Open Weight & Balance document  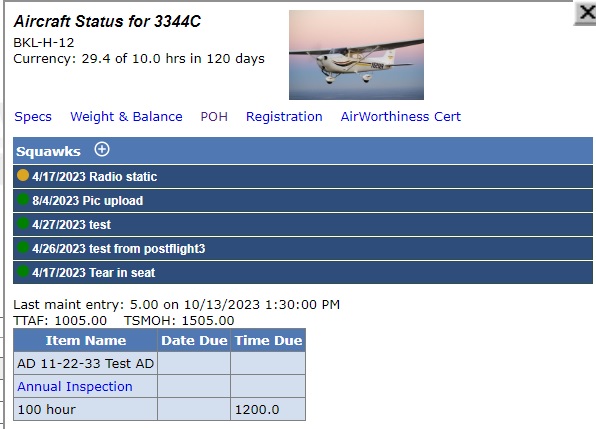126,117
